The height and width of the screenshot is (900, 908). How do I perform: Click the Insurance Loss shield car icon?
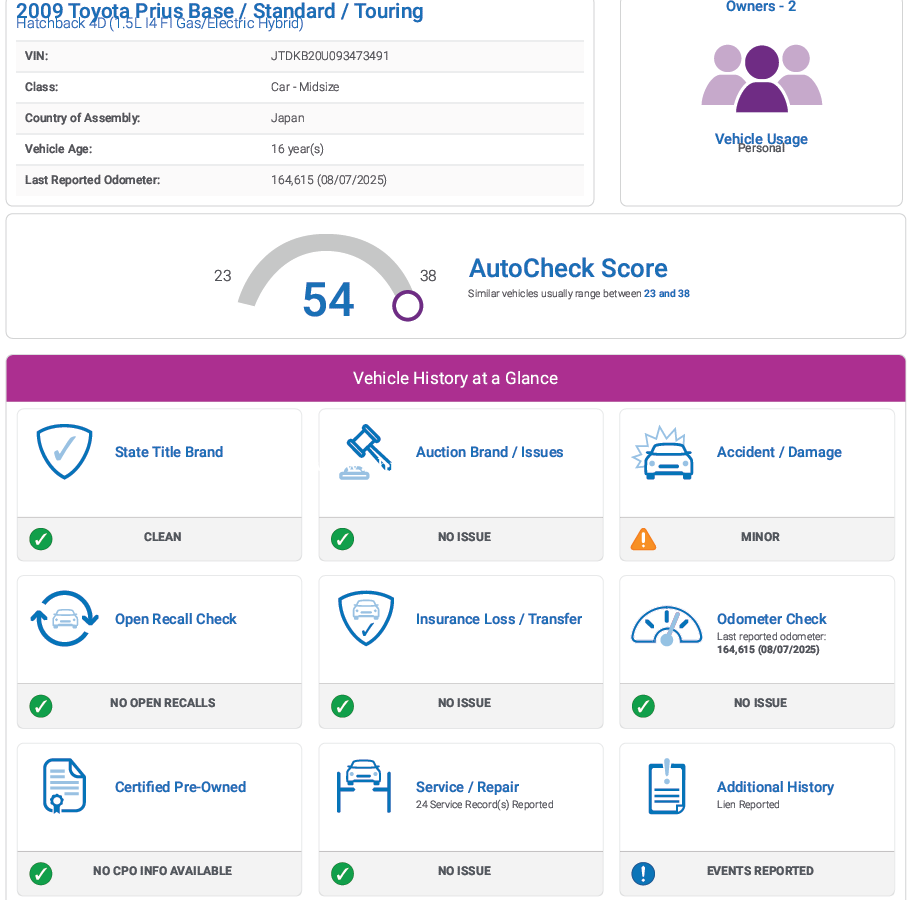tap(364, 620)
